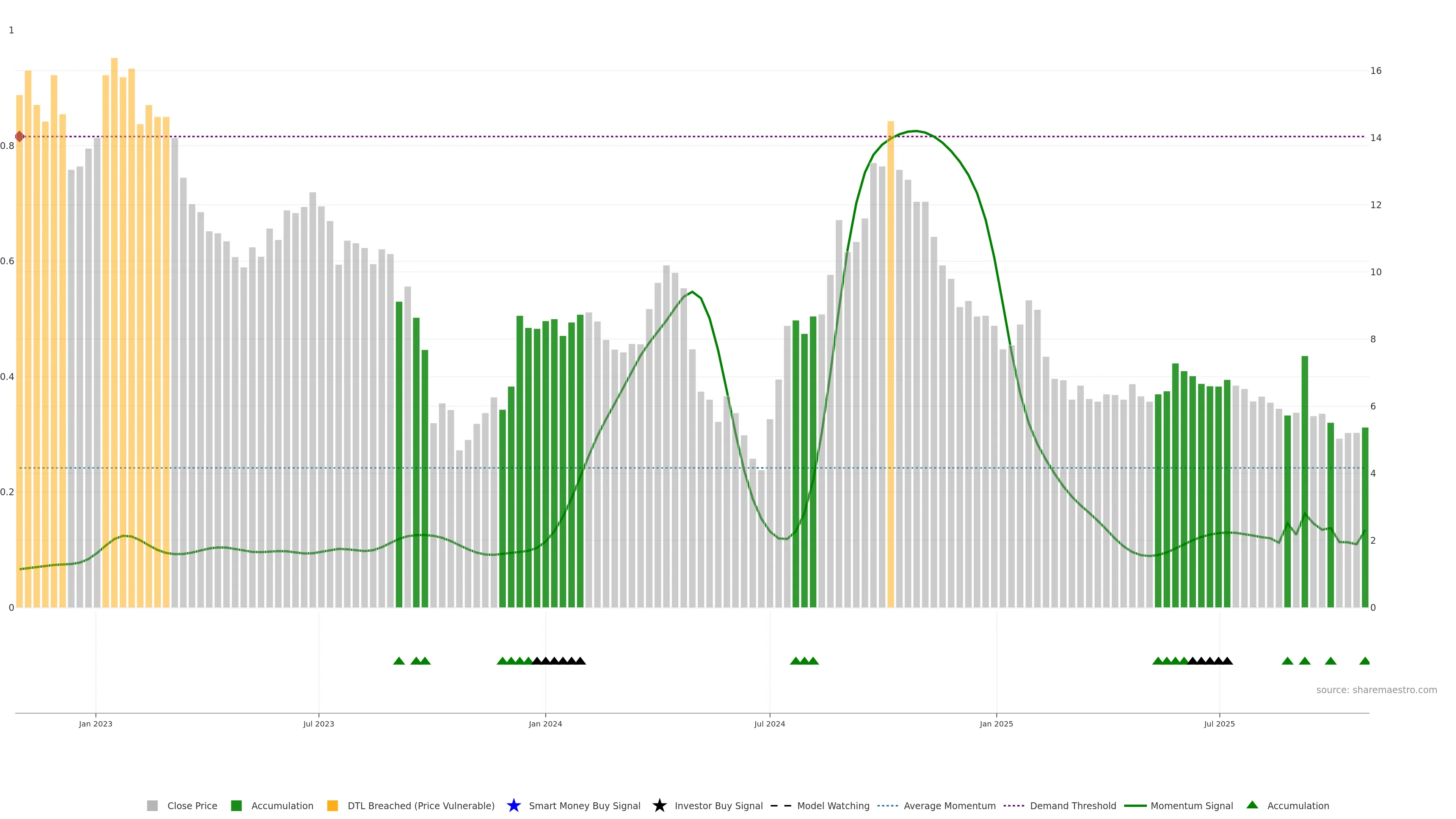Click the rightmost green accumulation triangle marker

(1365, 661)
